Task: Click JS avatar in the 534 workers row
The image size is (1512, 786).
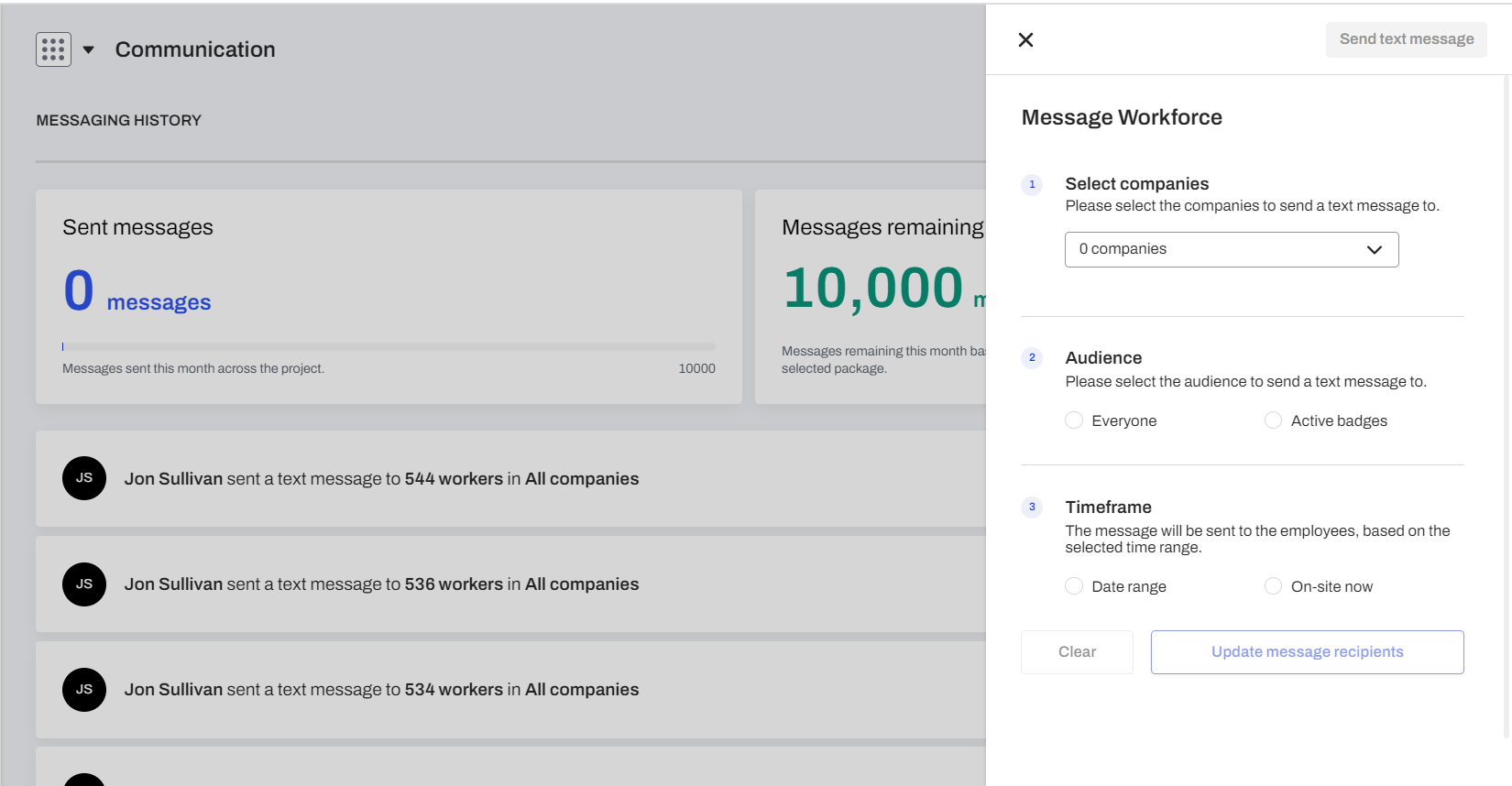Action: pyautogui.click(x=84, y=690)
